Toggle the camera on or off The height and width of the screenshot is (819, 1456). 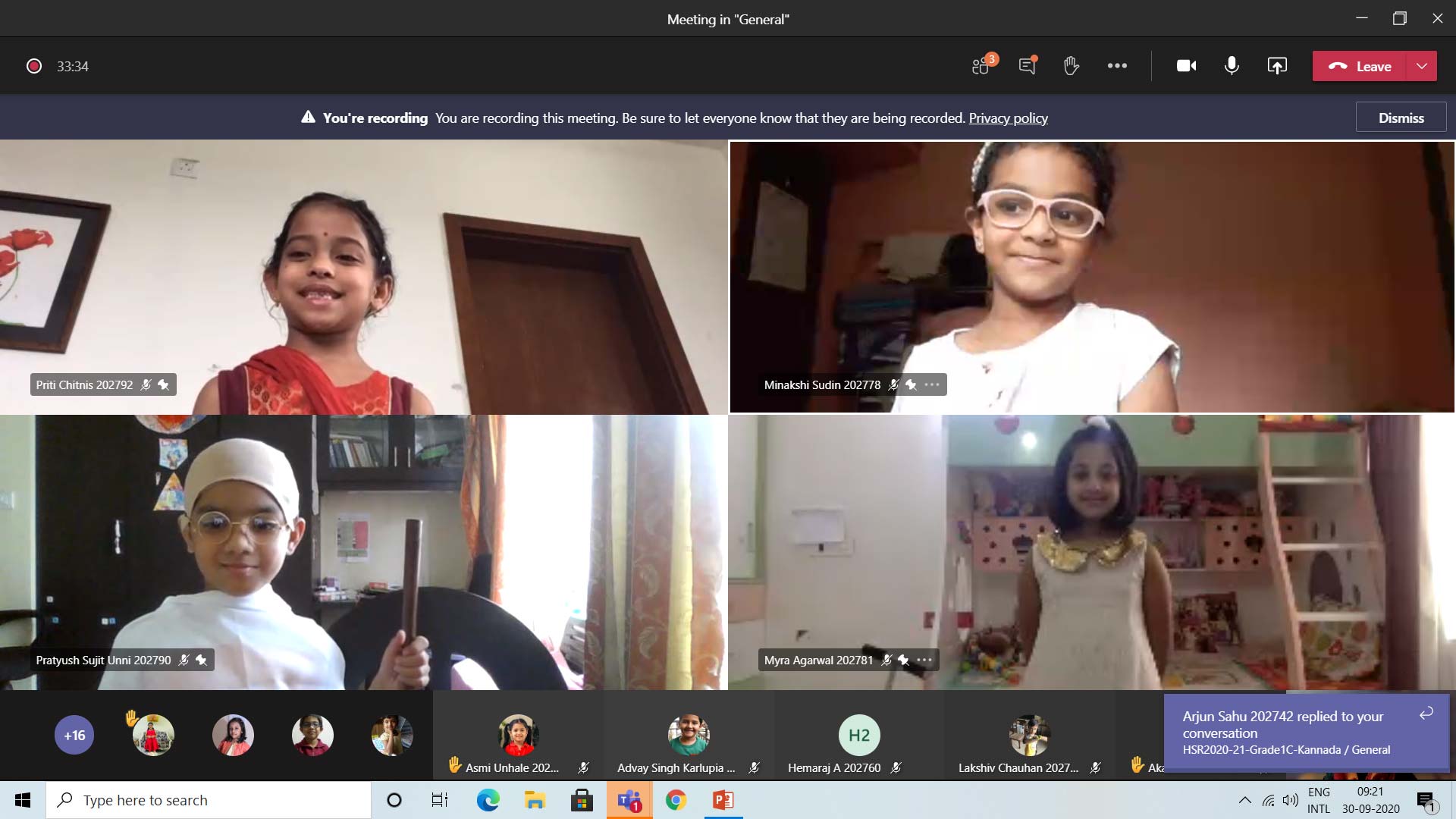click(1187, 66)
